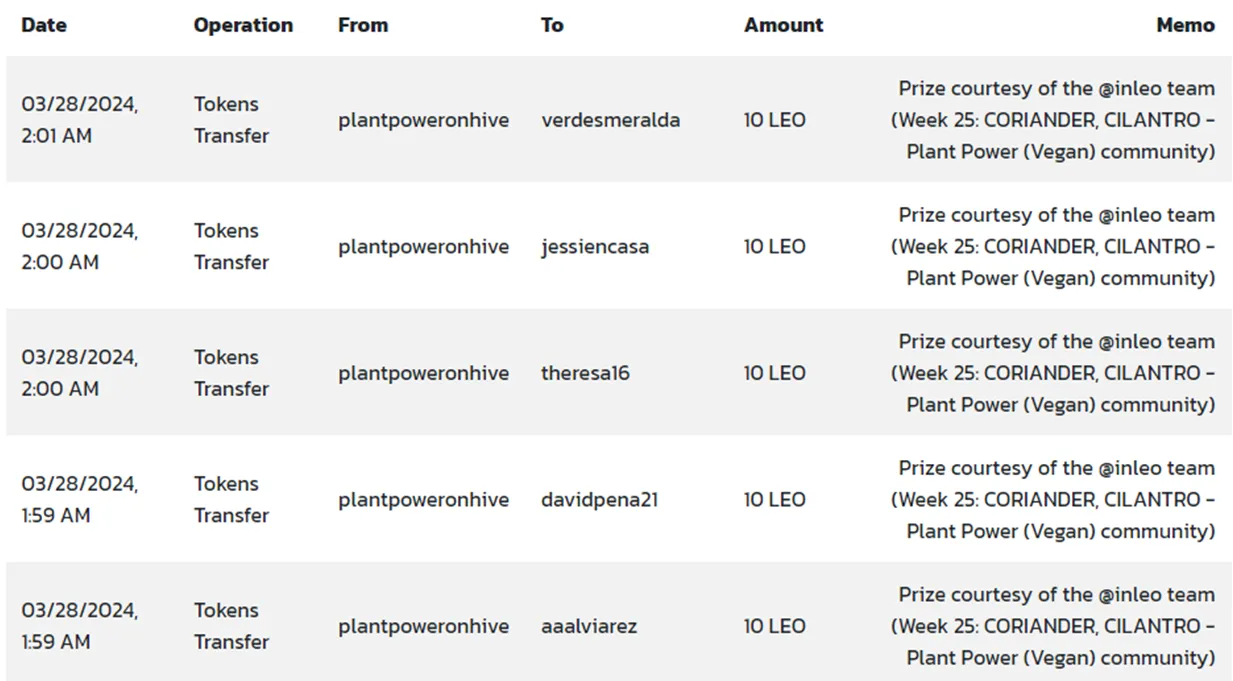
Task: Click 10 LEO amount for theresa16
Action: coord(774,373)
